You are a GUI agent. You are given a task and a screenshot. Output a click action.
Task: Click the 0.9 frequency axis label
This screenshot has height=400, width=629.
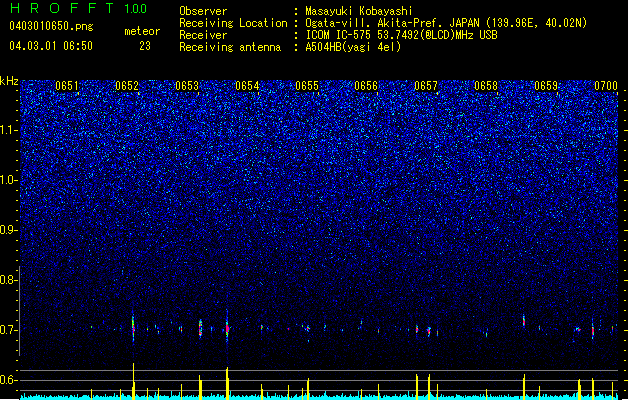coord(8,230)
